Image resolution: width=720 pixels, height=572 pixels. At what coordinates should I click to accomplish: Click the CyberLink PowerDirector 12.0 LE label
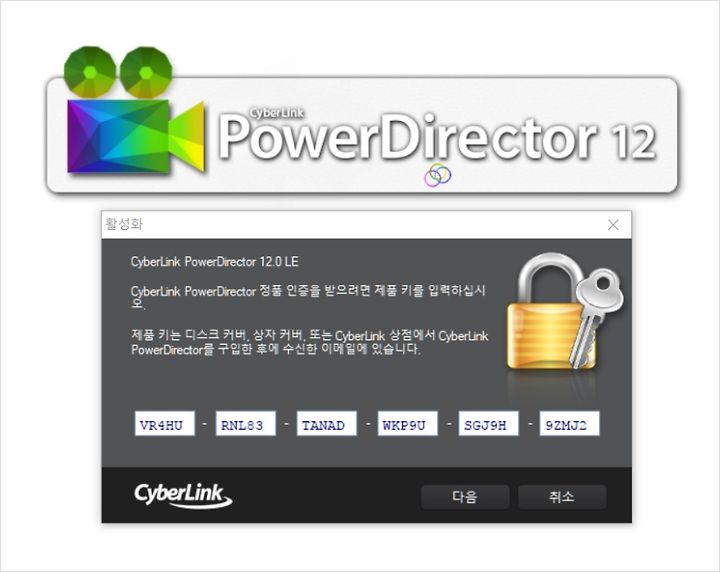point(214,262)
